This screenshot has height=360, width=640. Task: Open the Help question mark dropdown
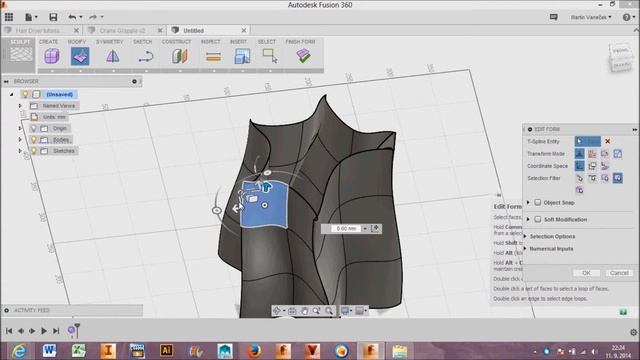pos(628,17)
